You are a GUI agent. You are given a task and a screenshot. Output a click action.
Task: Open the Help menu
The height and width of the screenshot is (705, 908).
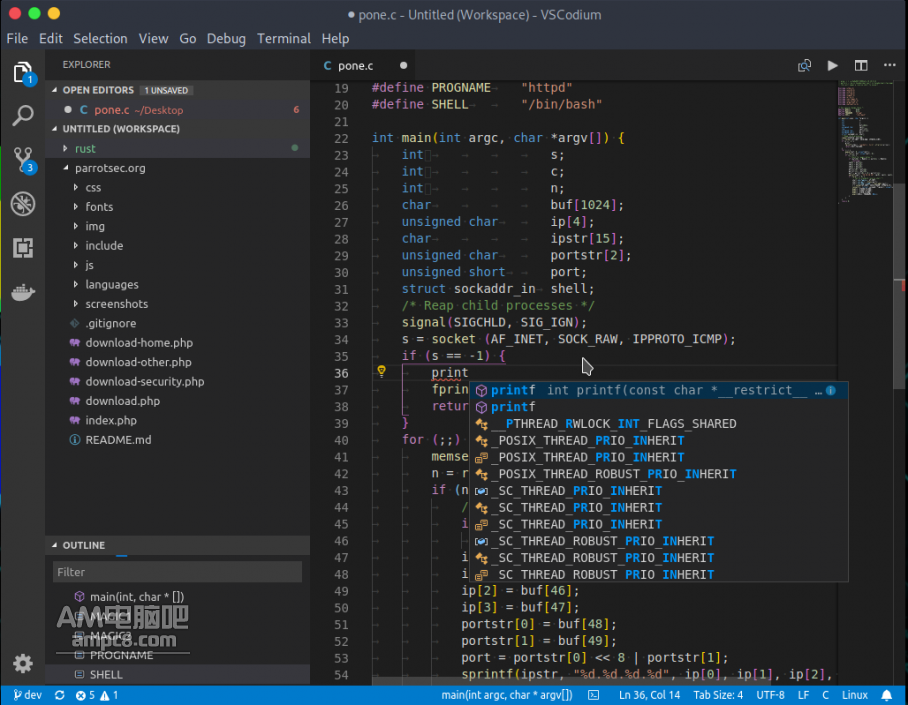[335, 38]
